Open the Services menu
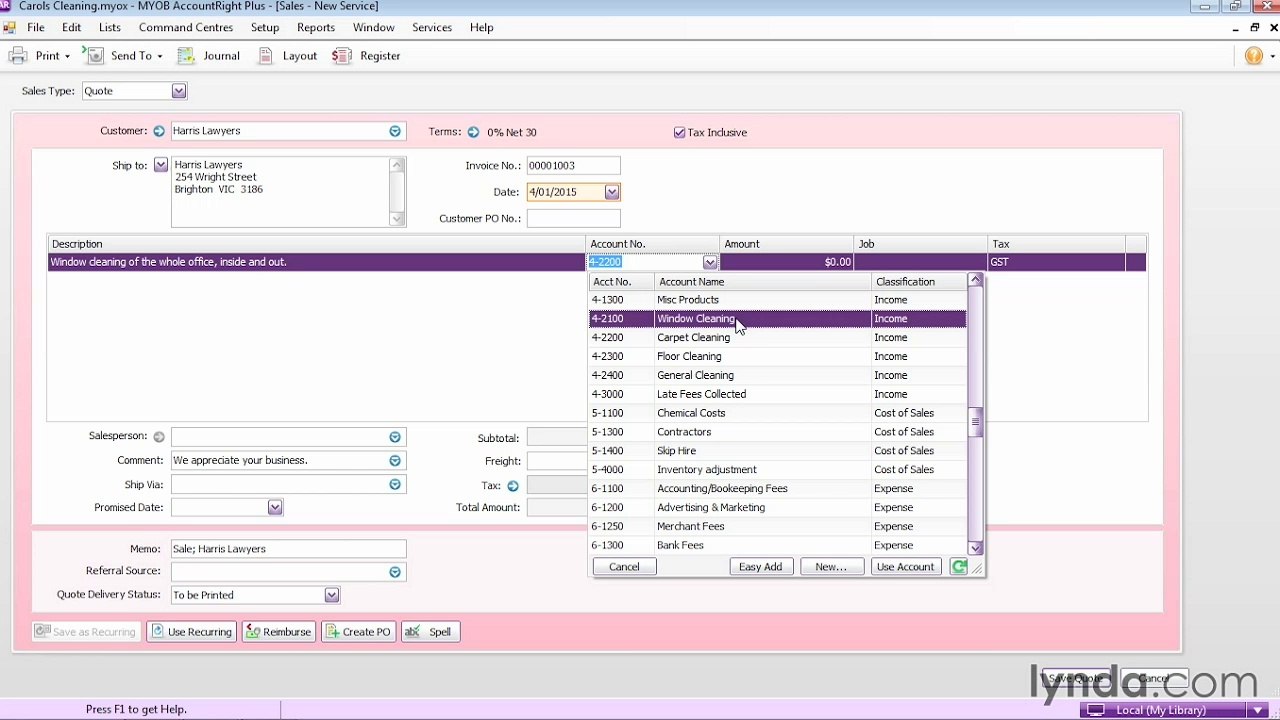Viewport: 1280px width, 720px height. click(x=432, y=28)
